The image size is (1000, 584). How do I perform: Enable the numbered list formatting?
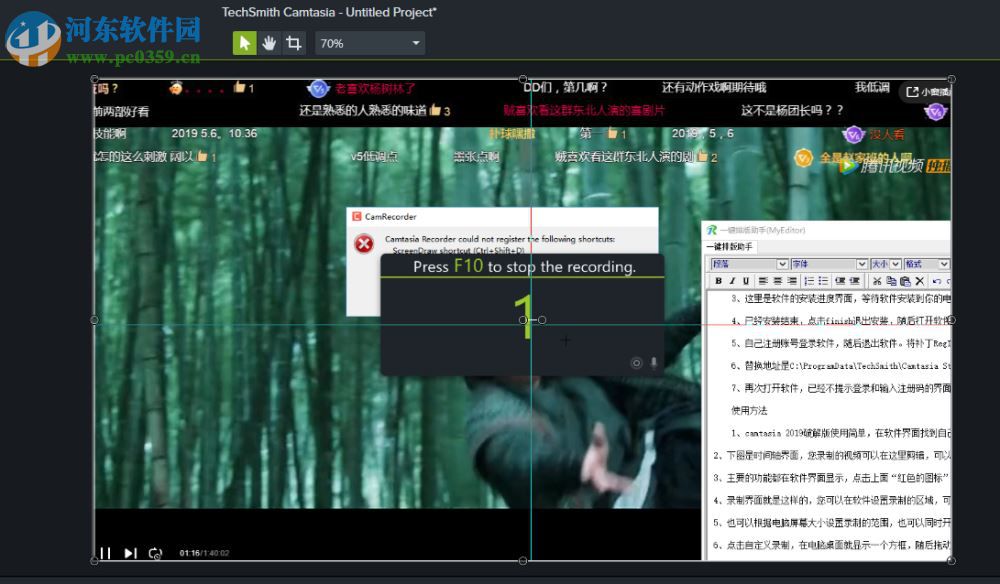pyautogui.click(x=809, y=280)
